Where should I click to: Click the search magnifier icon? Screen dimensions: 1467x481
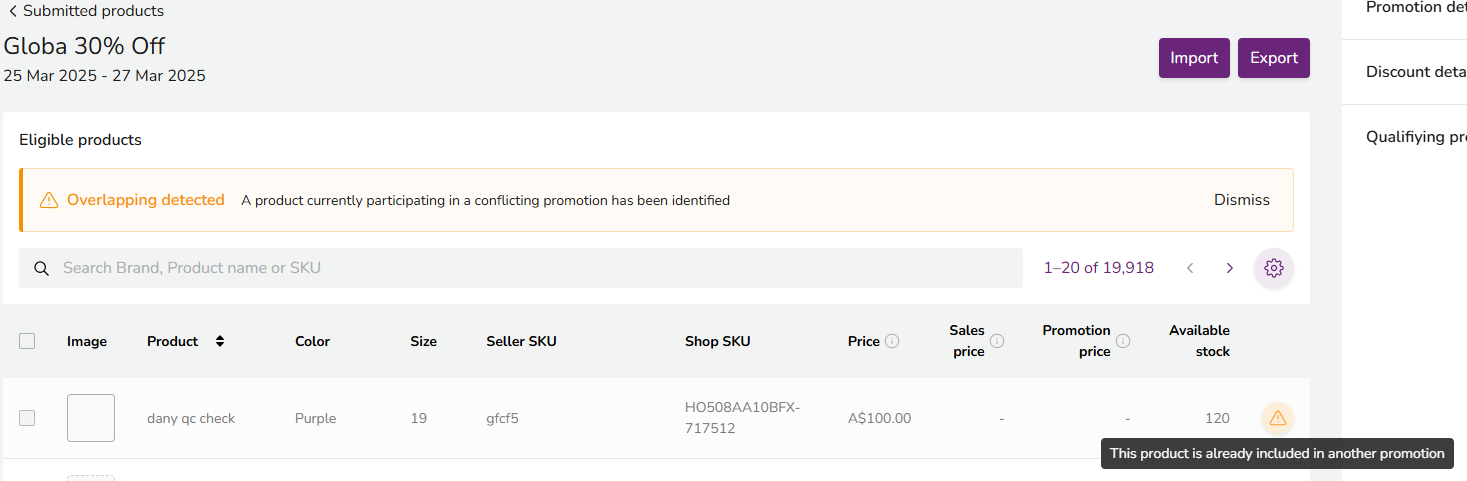click(42, 268)
